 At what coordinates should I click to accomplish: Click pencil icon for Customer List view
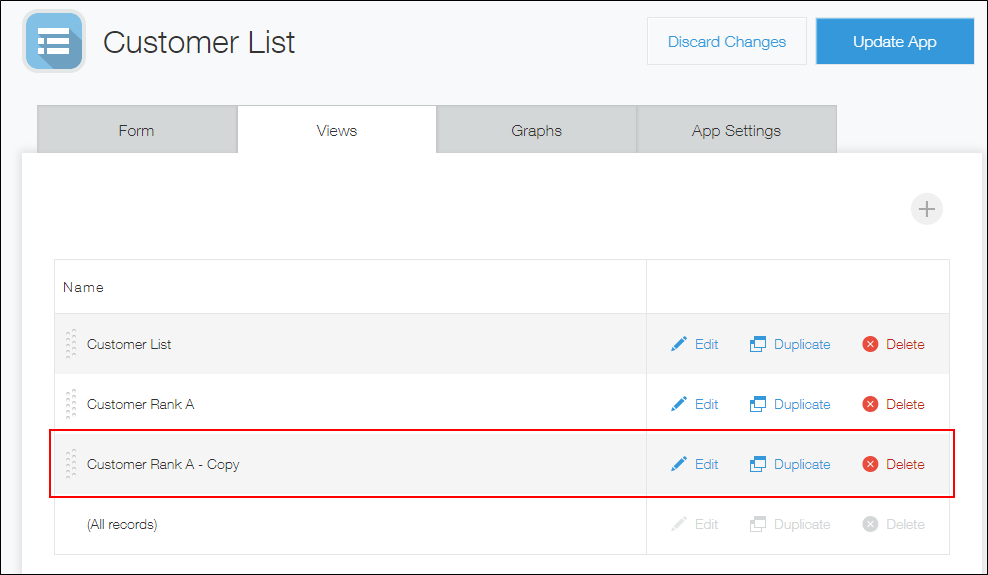coord(679,344)
